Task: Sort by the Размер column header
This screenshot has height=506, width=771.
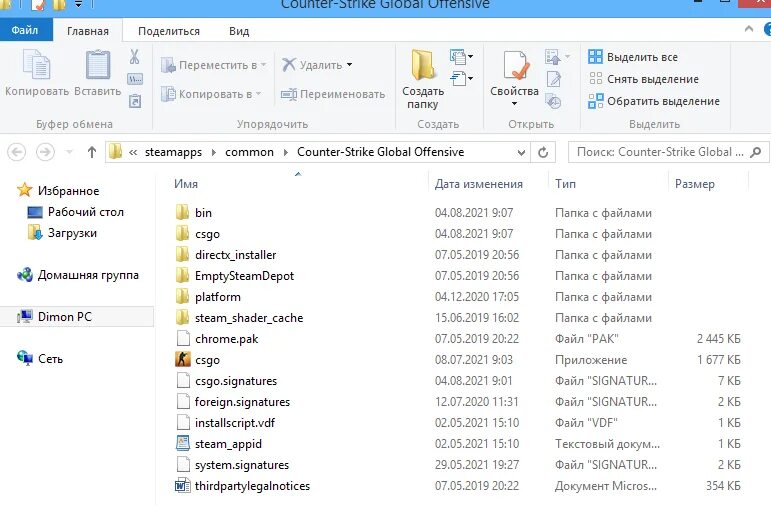Action: pyautogui.click(x=694, y=184)
